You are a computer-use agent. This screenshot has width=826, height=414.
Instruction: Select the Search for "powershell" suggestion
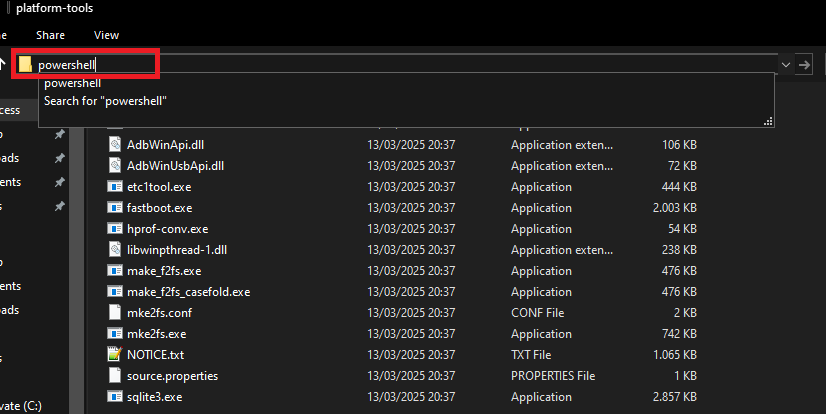tap(105, 101)
